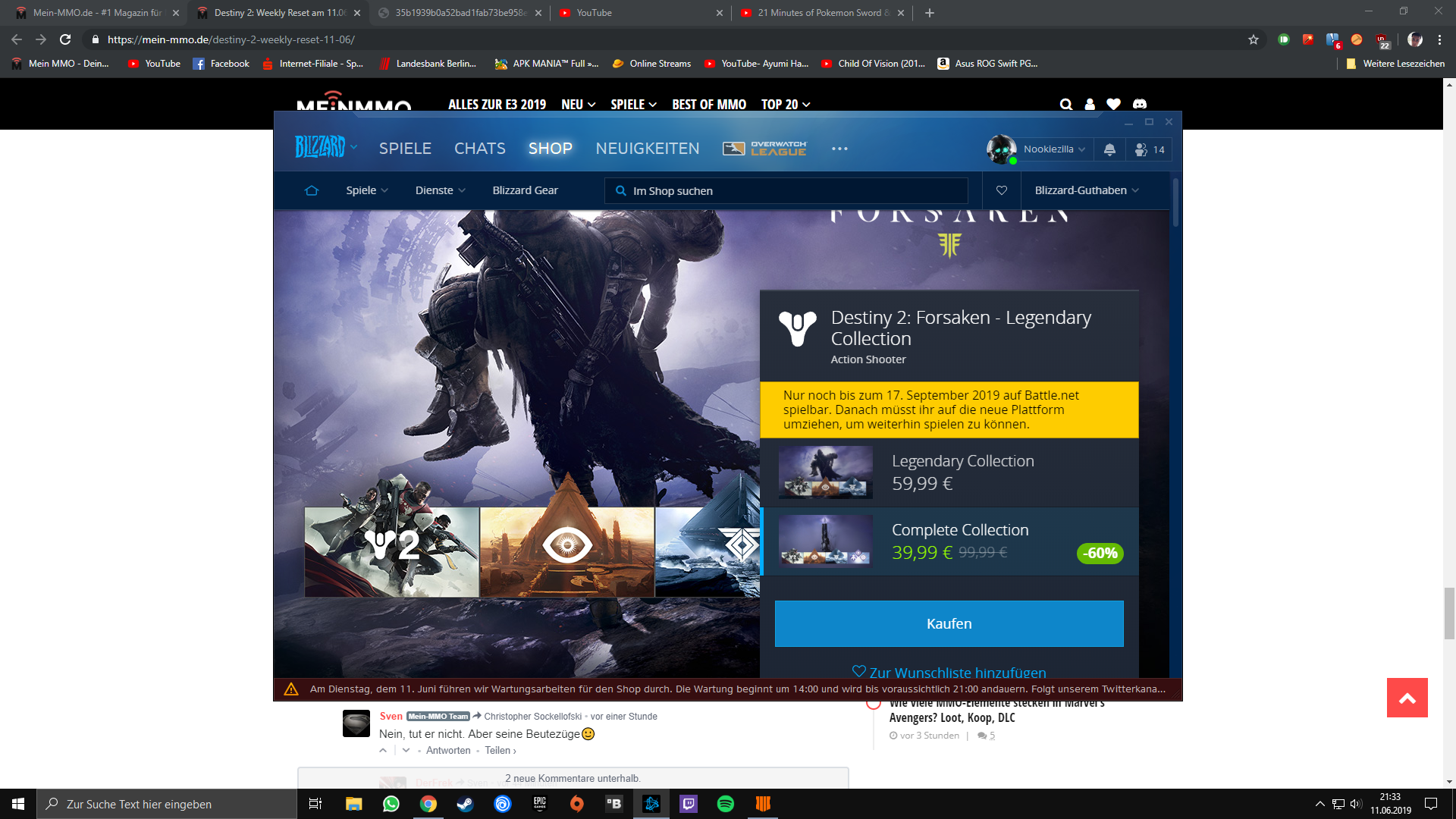Click the MeinMMO search magnifier icon
Screen dimensions: 1456x819
[1066, 105]
